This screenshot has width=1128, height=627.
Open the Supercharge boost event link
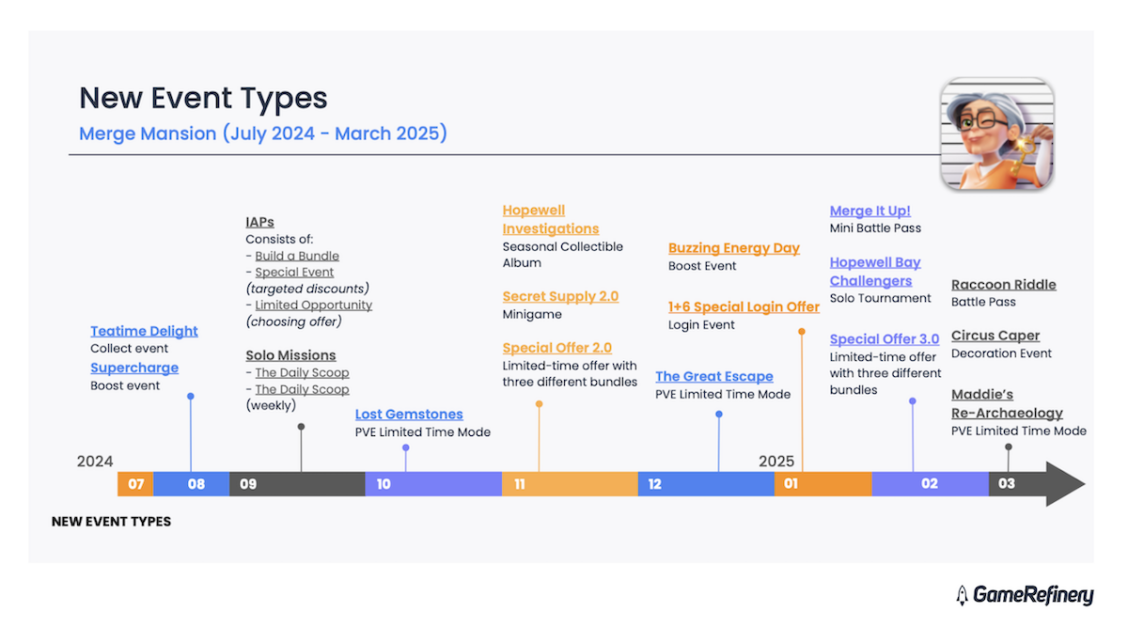[x=135, y=367]
